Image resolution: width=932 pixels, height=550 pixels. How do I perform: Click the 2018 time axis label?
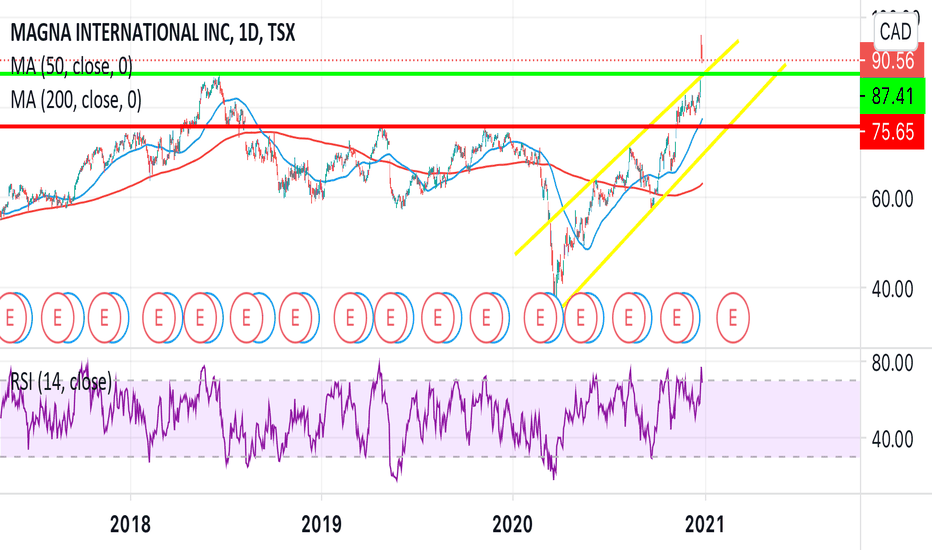(130, 524)
